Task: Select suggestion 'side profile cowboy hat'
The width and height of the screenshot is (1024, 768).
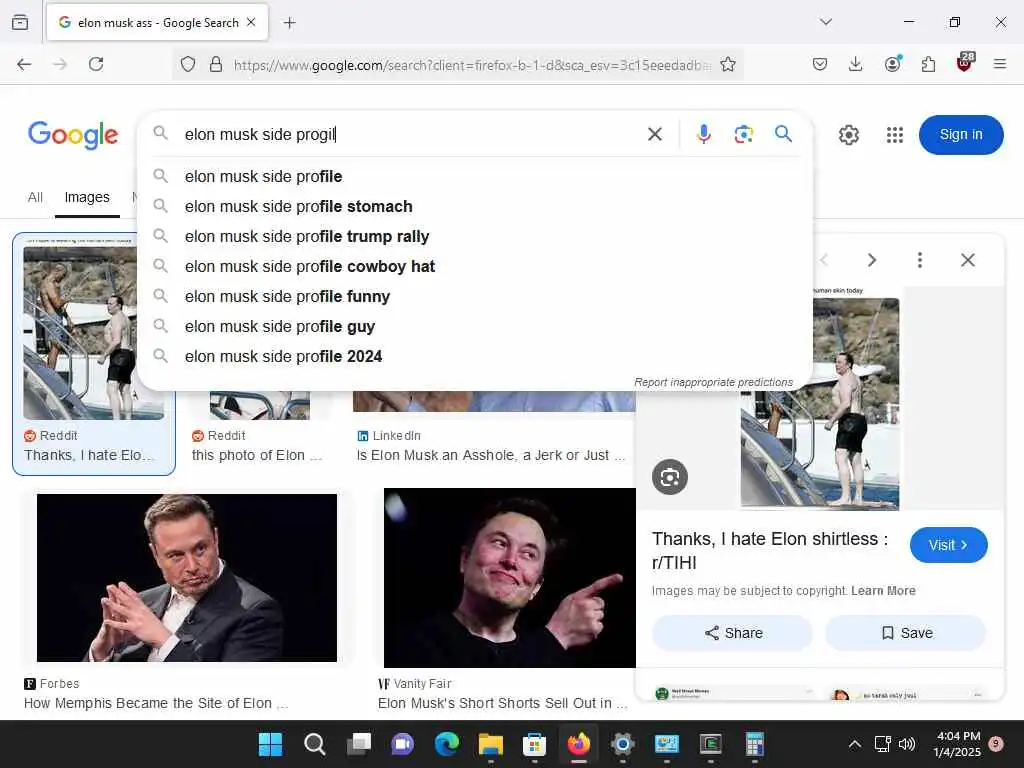Action: pyautogui.click(x=475, y=266)
